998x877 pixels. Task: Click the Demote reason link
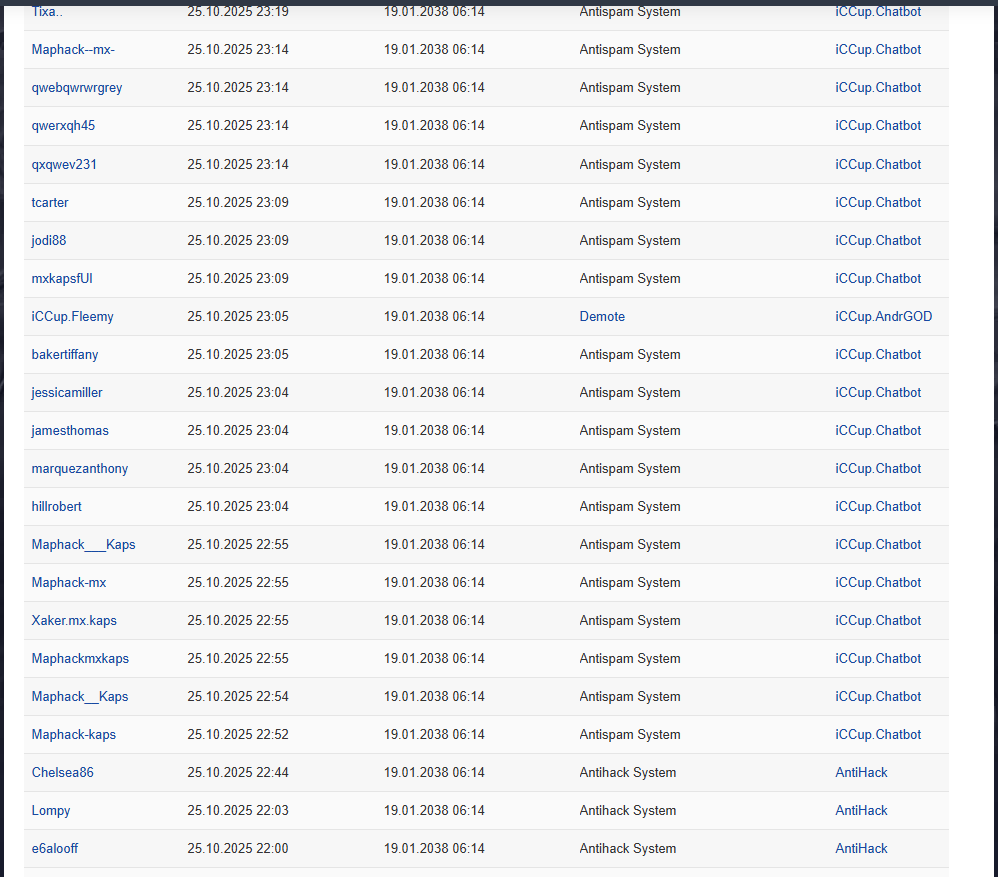click(602, 316)
